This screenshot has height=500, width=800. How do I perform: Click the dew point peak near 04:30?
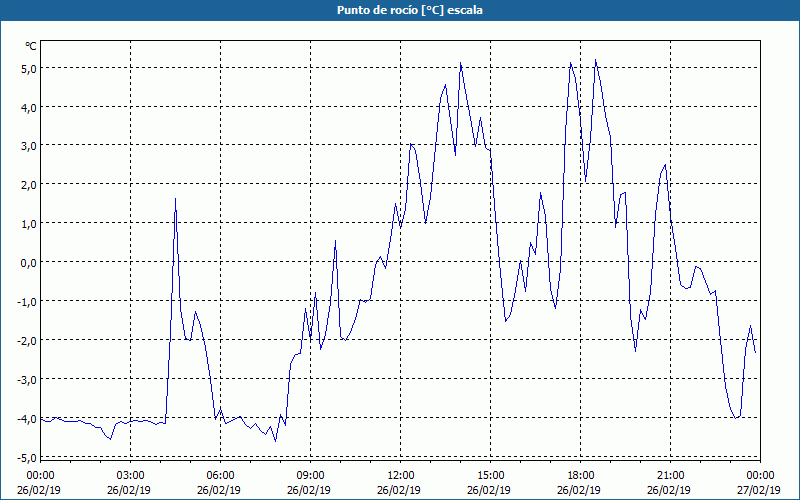tap(176, 199)
